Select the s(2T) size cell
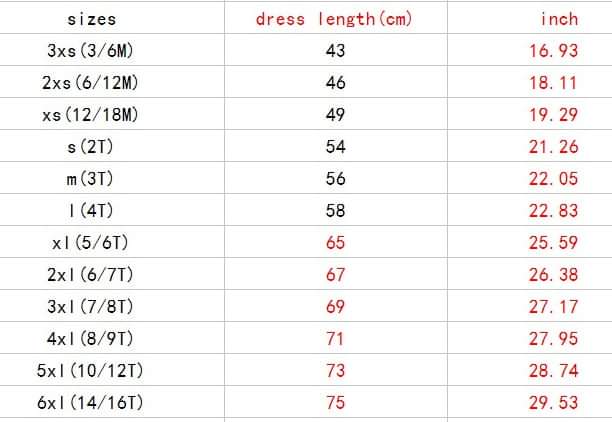The width and height of the screenshot is (612, 422). pos(92,146)
